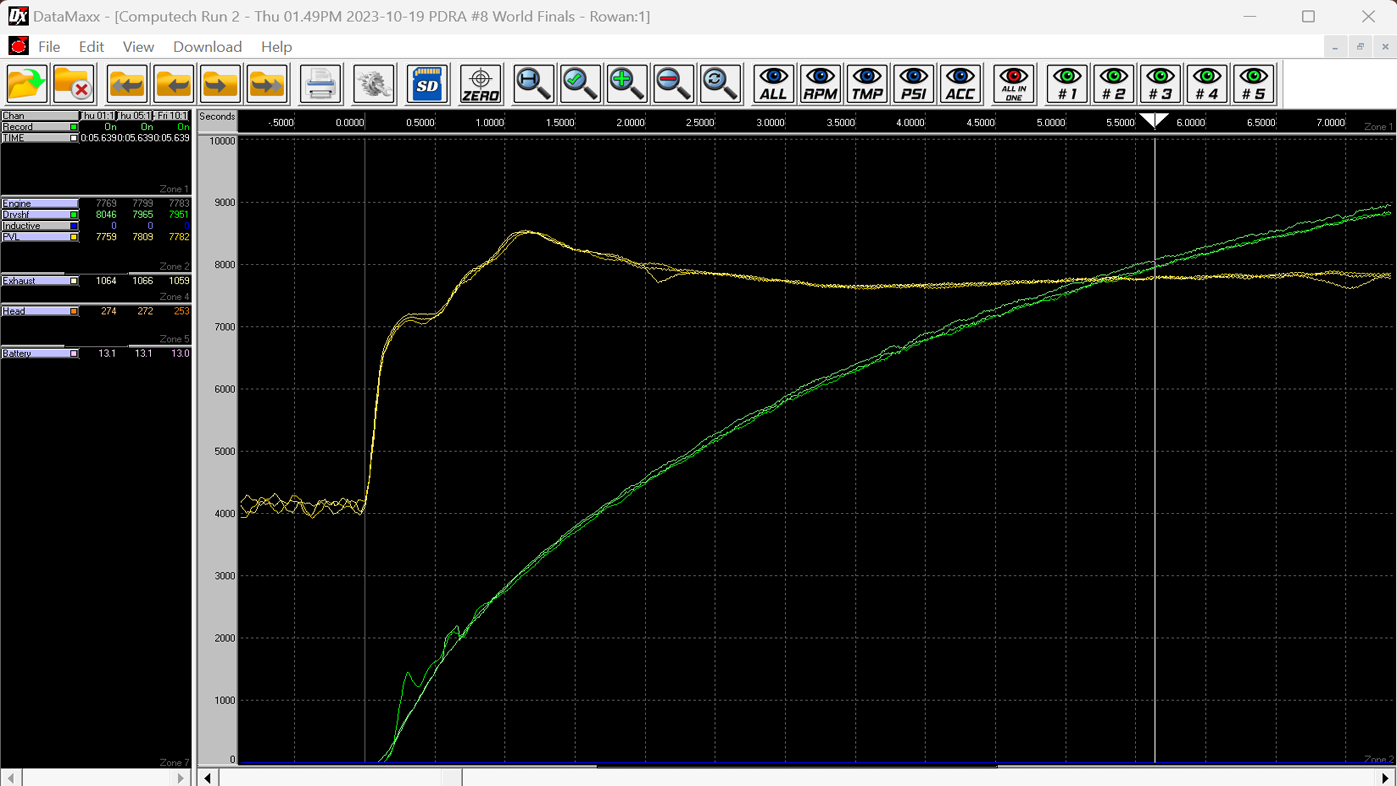Toggle the #3 custom view

click(1160, 84)
